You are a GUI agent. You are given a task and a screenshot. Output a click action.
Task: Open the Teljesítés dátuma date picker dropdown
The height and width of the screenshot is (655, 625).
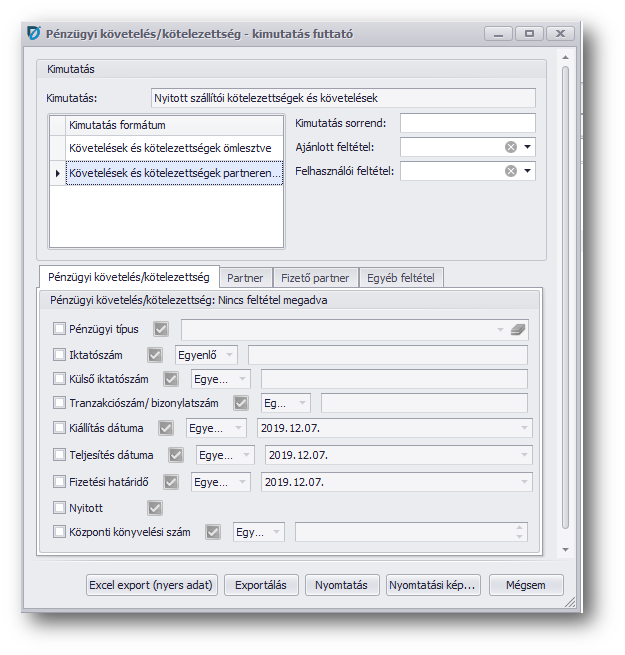click(x=525, y=455)
